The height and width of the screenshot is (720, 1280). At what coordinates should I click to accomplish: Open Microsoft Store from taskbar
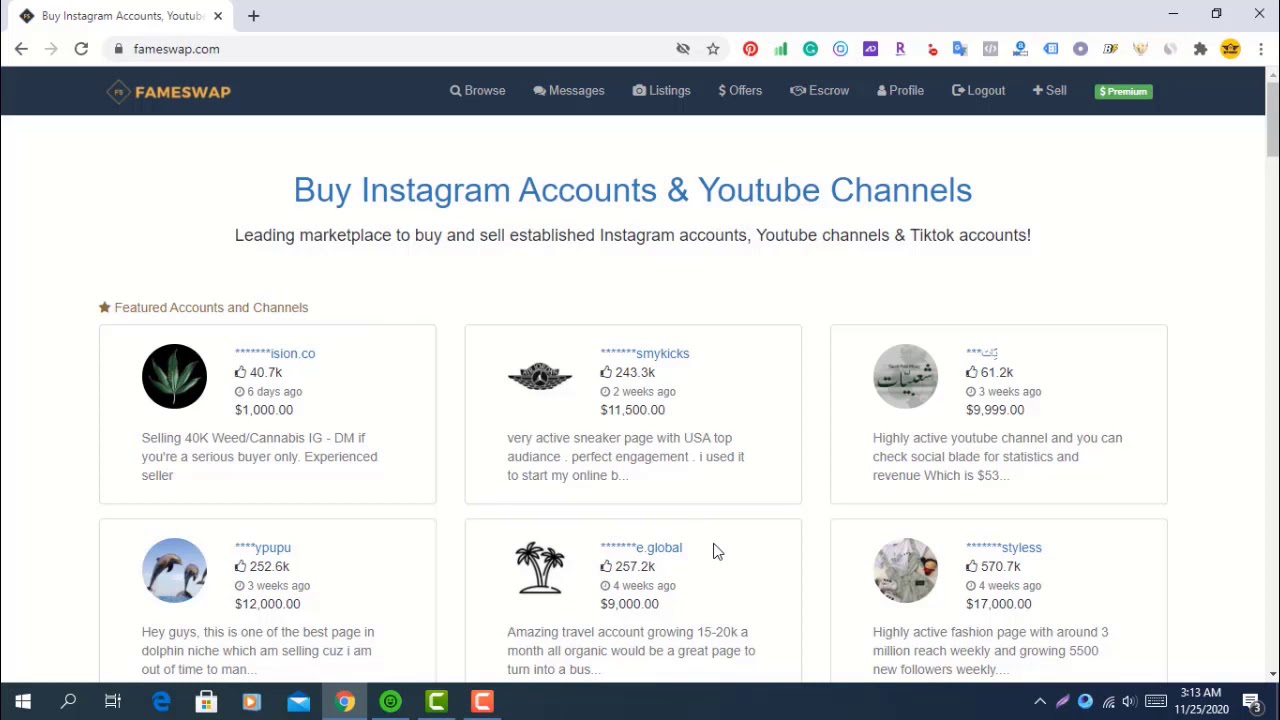pyautogui.click(x=206, y=702)
